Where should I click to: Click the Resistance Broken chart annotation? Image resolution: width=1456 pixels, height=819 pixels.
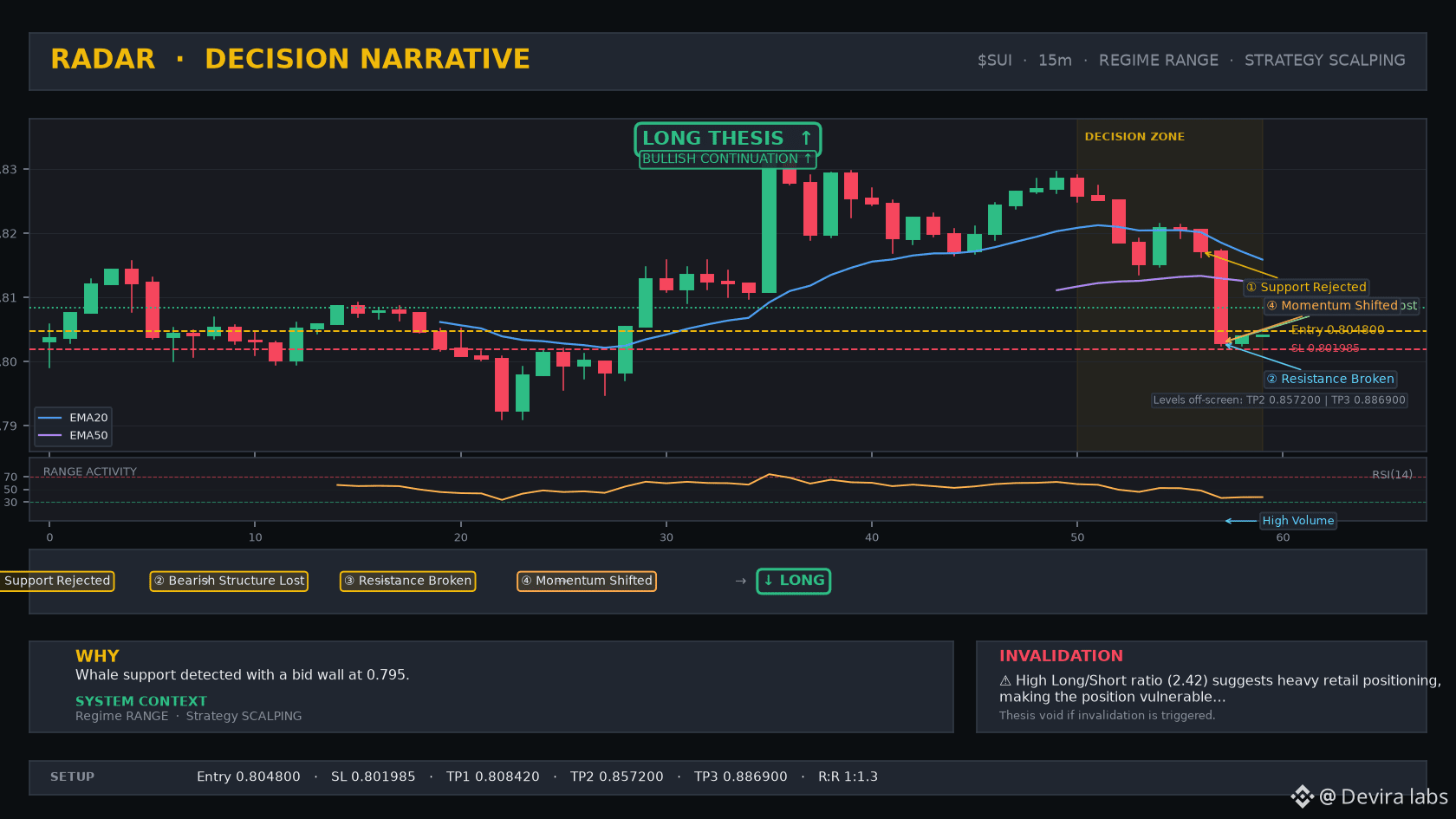click(x=1330, y=379)
